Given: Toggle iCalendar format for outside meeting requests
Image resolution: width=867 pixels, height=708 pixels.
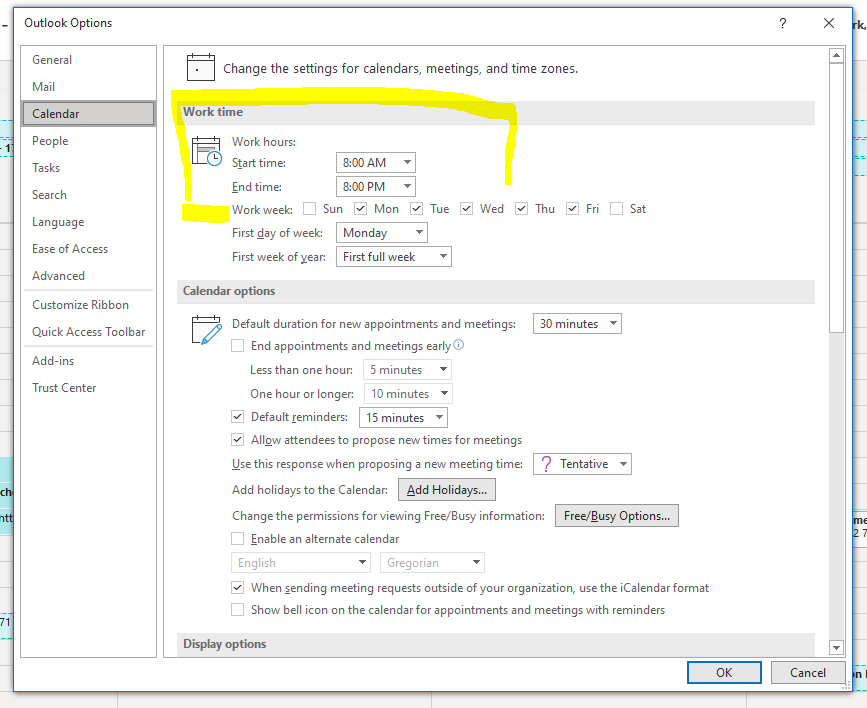Looking at the screenshot, I should tap(238, 587).
